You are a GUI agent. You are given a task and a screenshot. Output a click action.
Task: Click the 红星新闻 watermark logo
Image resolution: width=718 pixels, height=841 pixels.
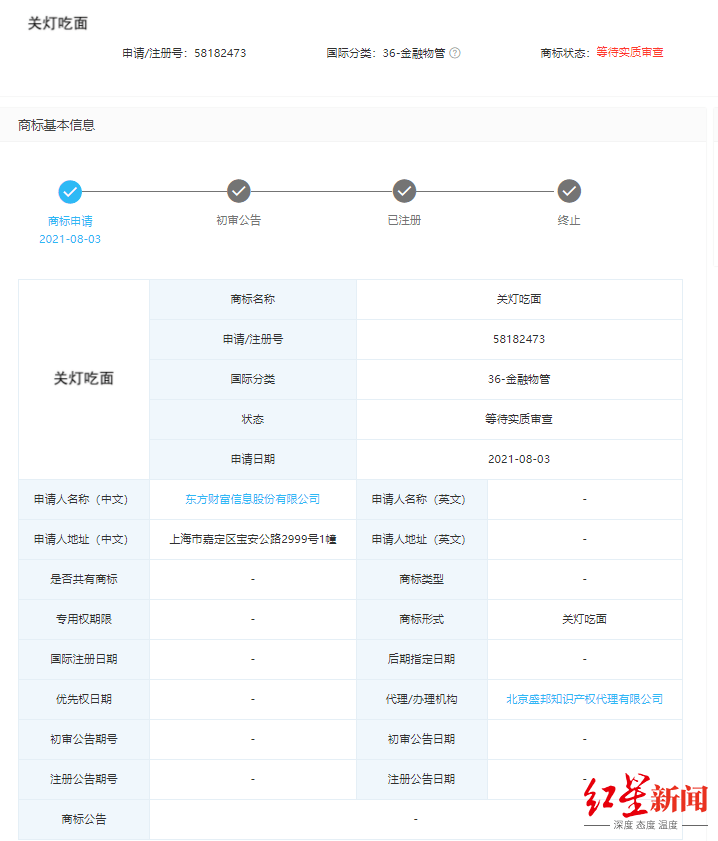[646, 801]
